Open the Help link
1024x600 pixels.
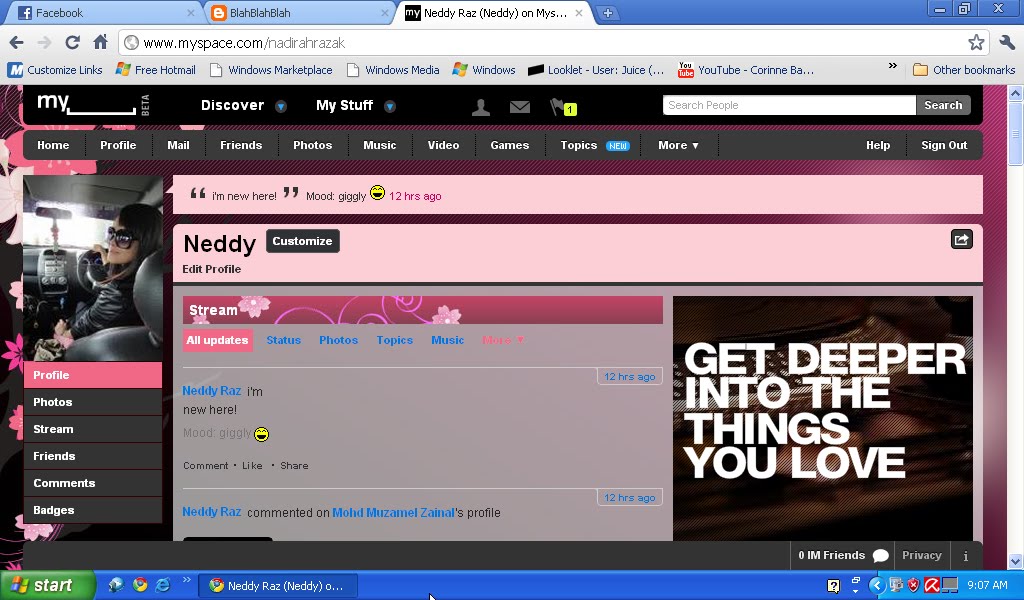878,145
